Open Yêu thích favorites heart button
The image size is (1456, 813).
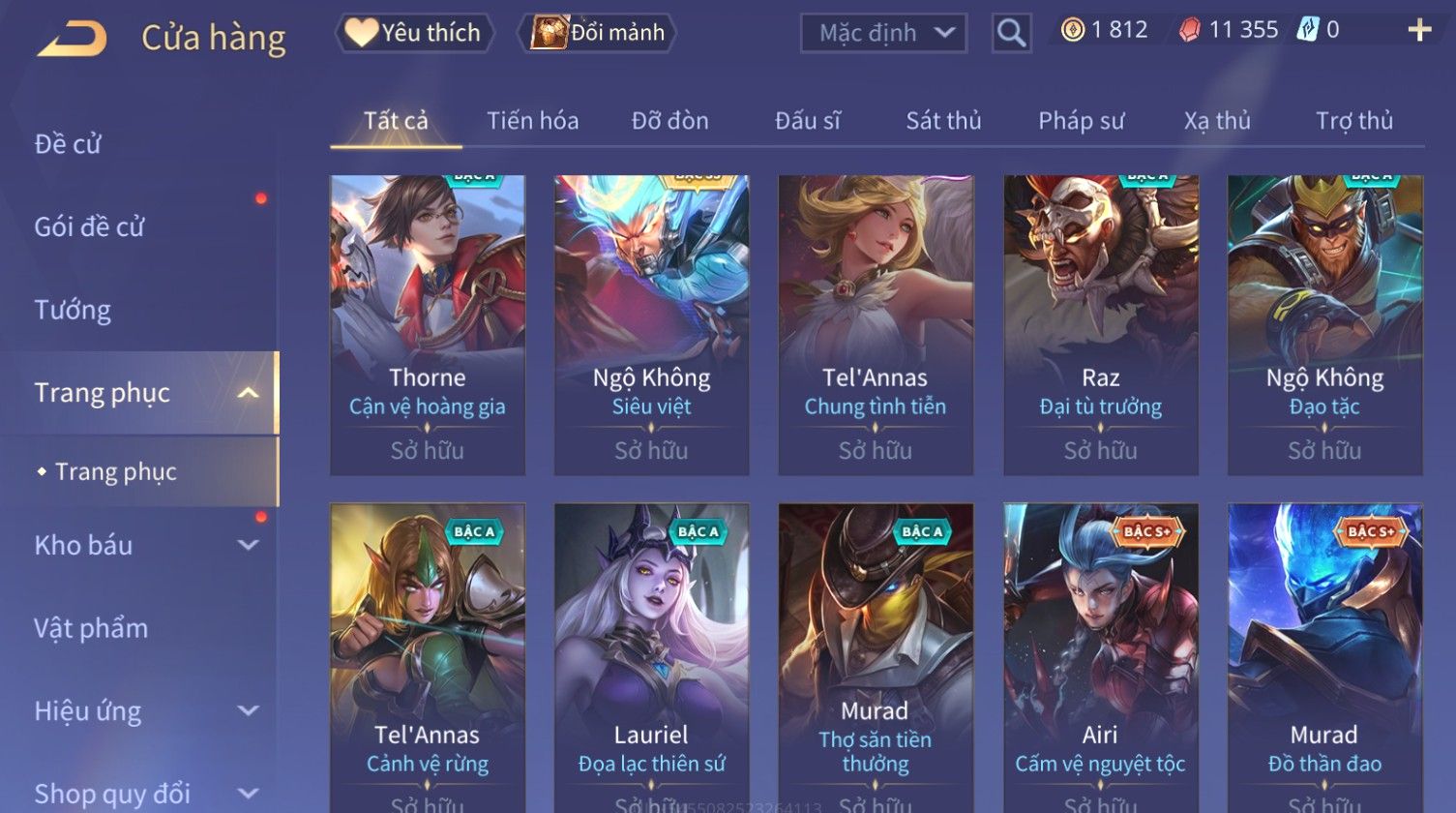[414, 33]
